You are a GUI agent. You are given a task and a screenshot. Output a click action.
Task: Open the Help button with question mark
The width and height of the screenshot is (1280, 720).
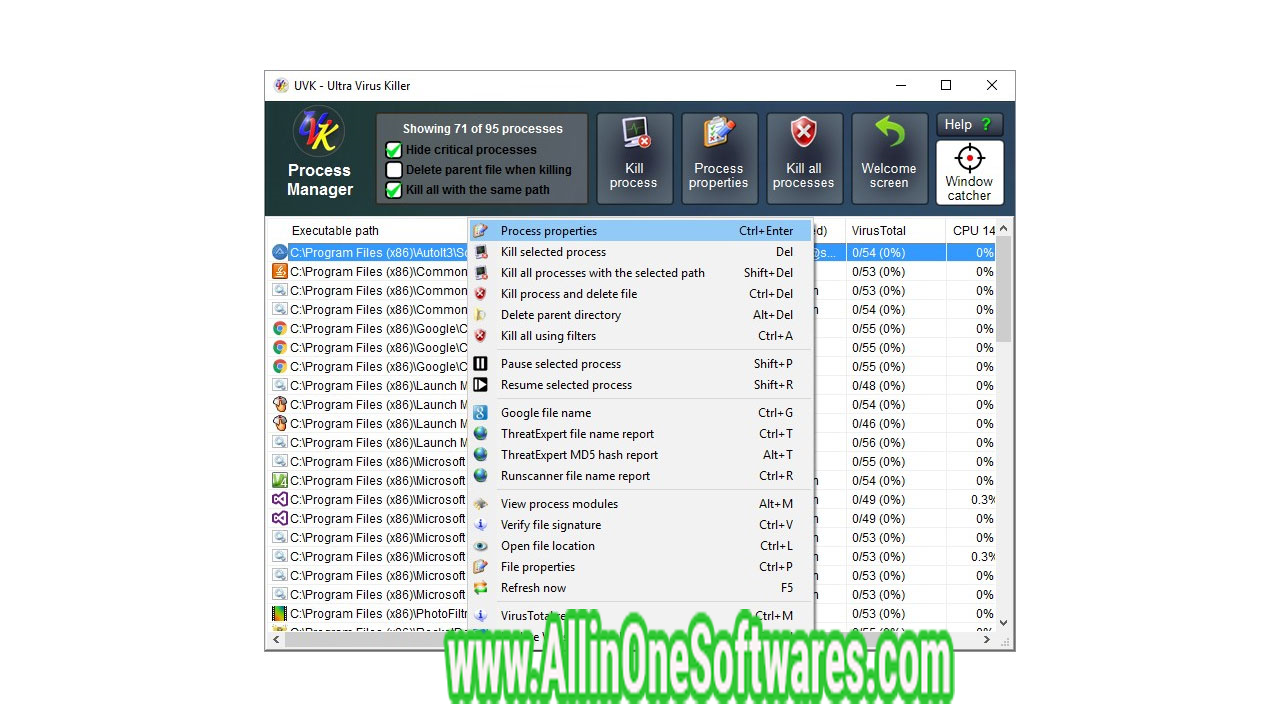[969, 125]
